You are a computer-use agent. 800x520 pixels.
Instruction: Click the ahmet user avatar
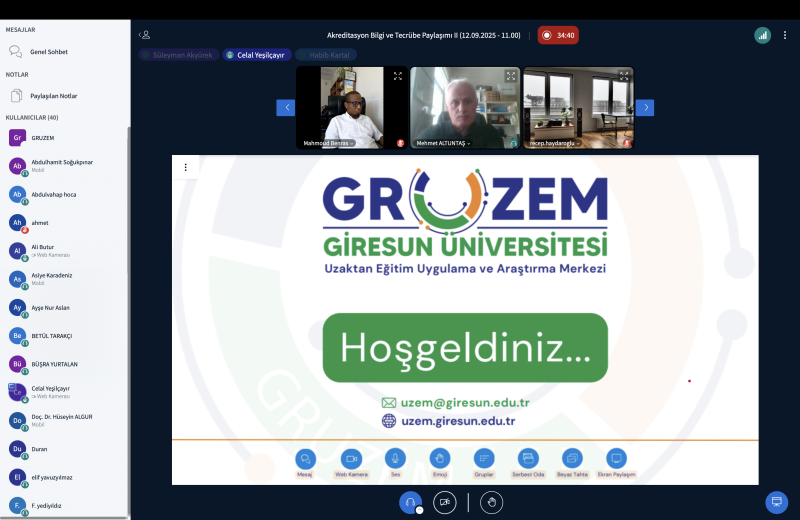pyautogui.click(x=17, y=222)
